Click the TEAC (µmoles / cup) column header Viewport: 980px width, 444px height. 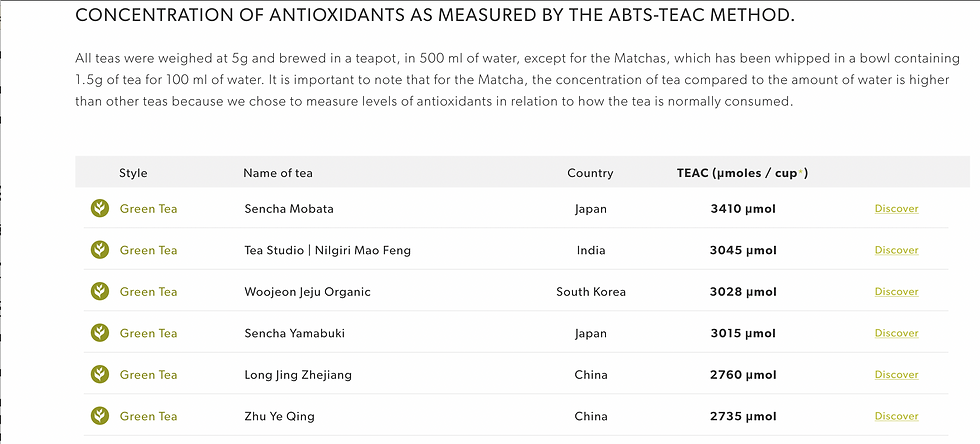pyautogui.click(x=742, y=173)
